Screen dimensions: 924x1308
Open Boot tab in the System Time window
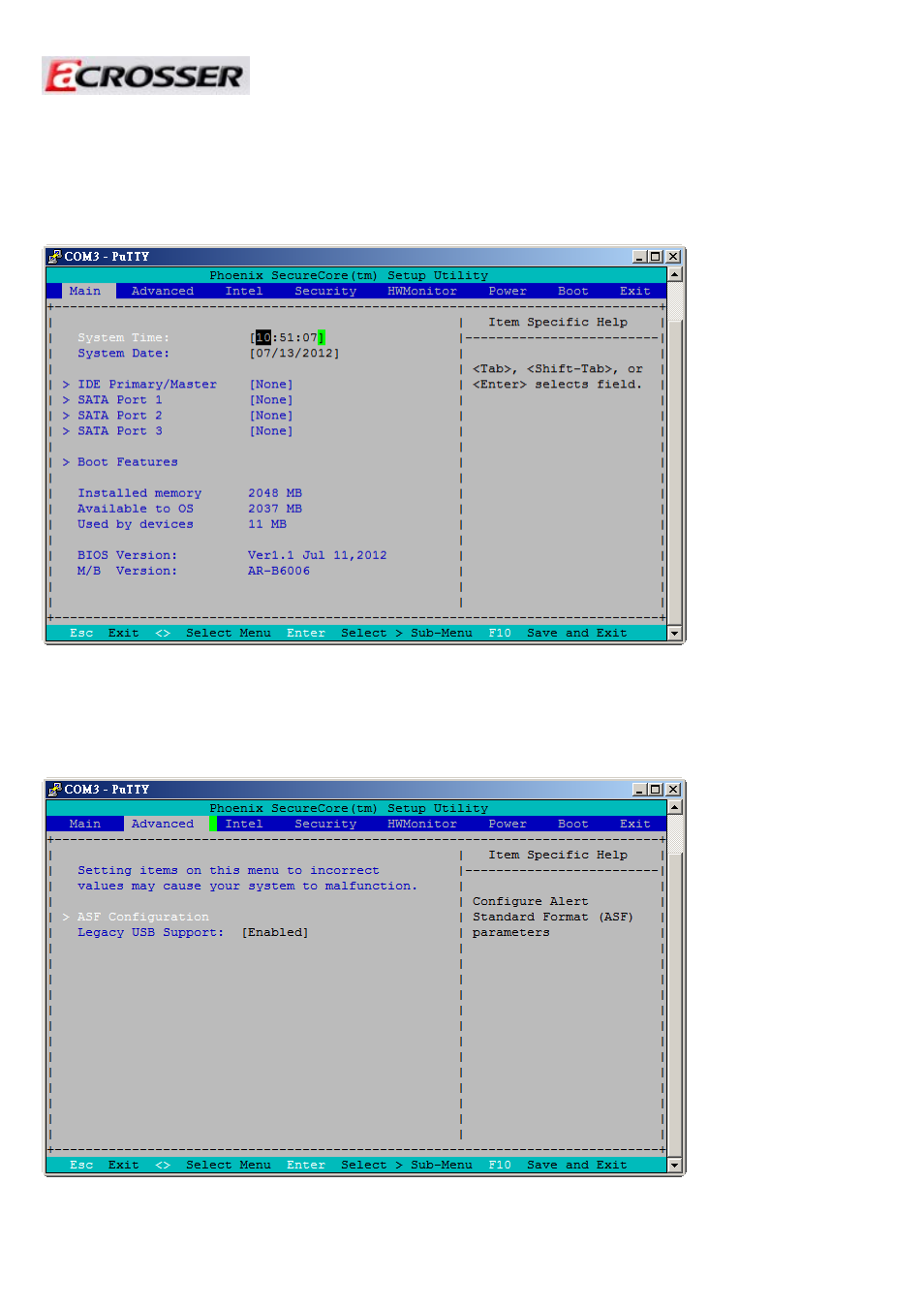tap(573, 291)
